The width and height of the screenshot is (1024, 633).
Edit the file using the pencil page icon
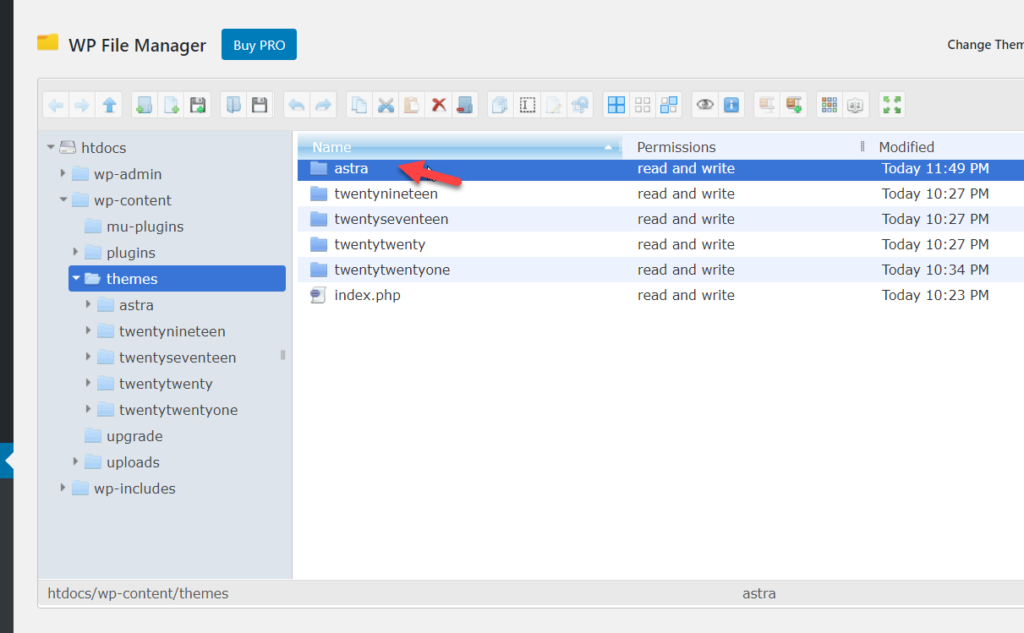(x=553, y=105)
